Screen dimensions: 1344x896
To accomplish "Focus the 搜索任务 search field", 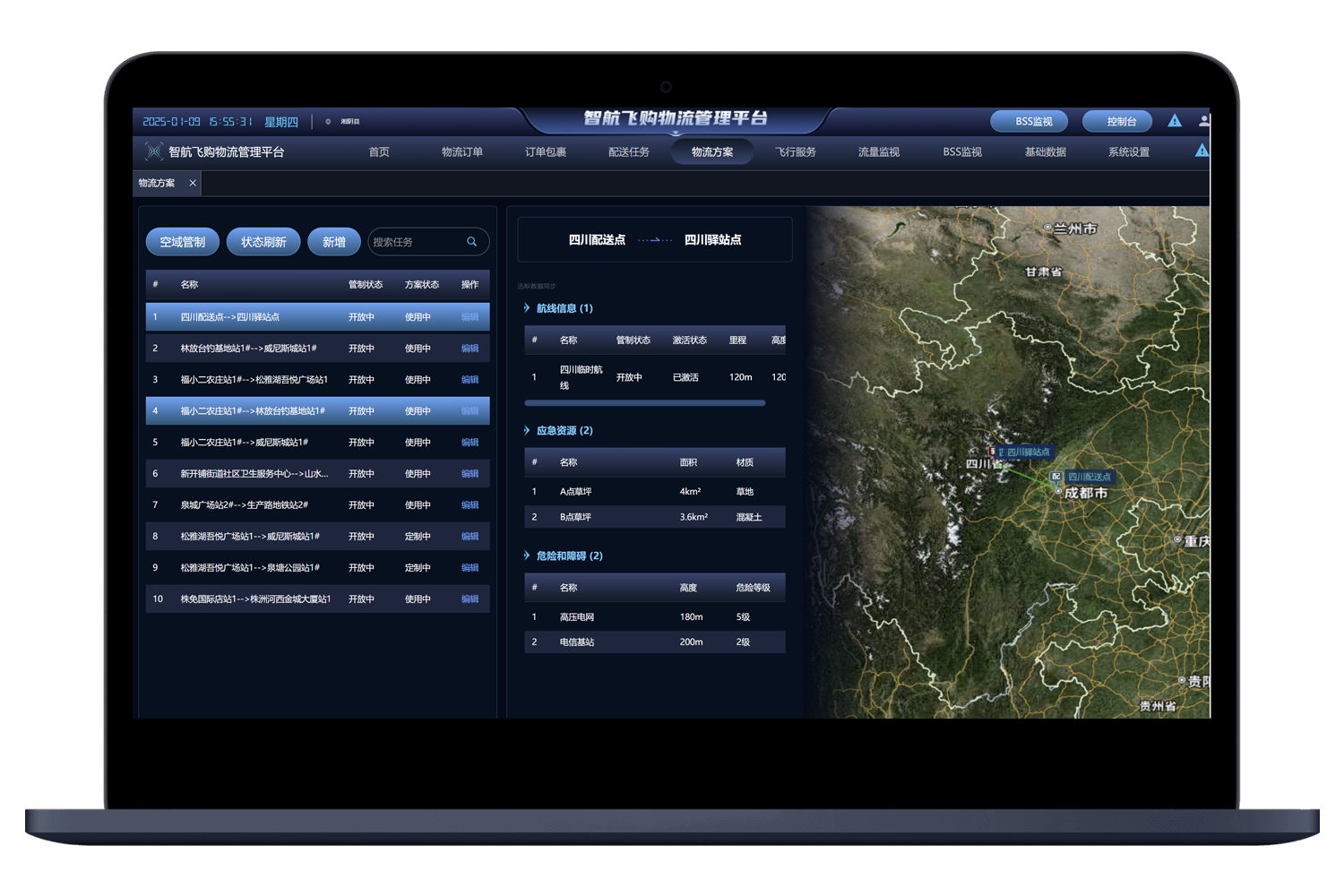I will pyautogui.click(x=417, y=242).
